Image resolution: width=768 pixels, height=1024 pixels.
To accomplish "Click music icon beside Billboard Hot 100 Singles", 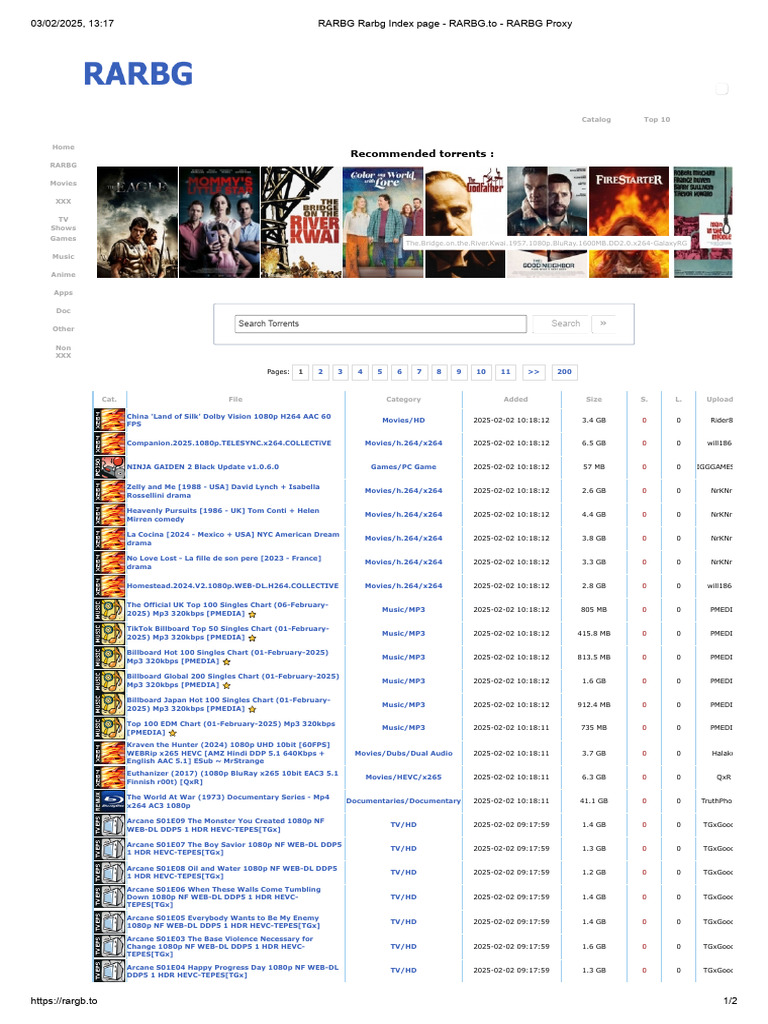I will 109,657.
